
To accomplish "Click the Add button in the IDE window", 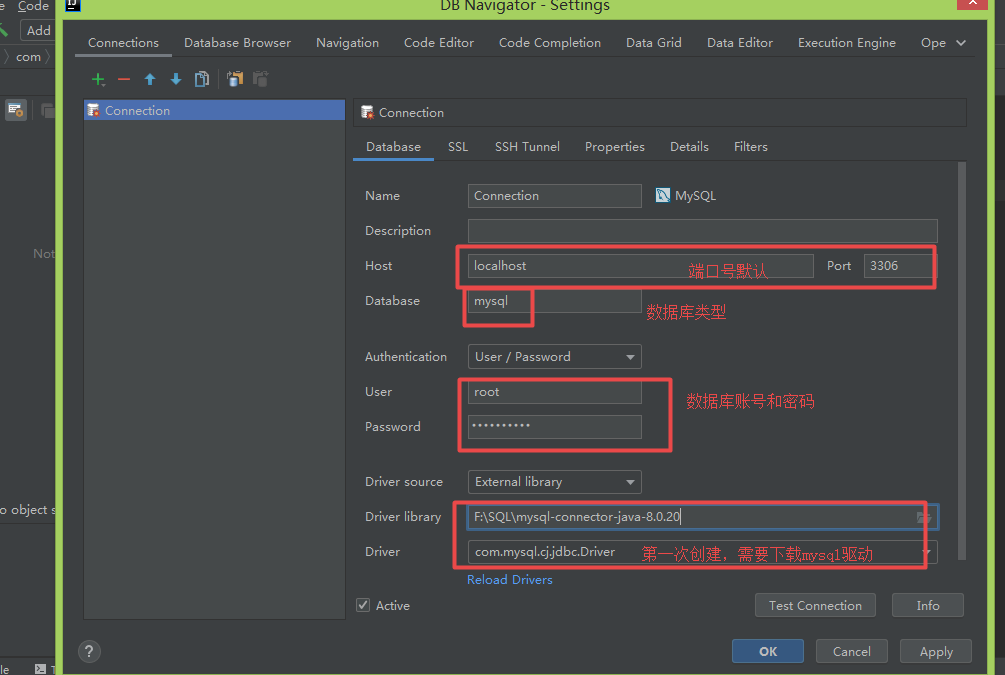I will point(37,30).
